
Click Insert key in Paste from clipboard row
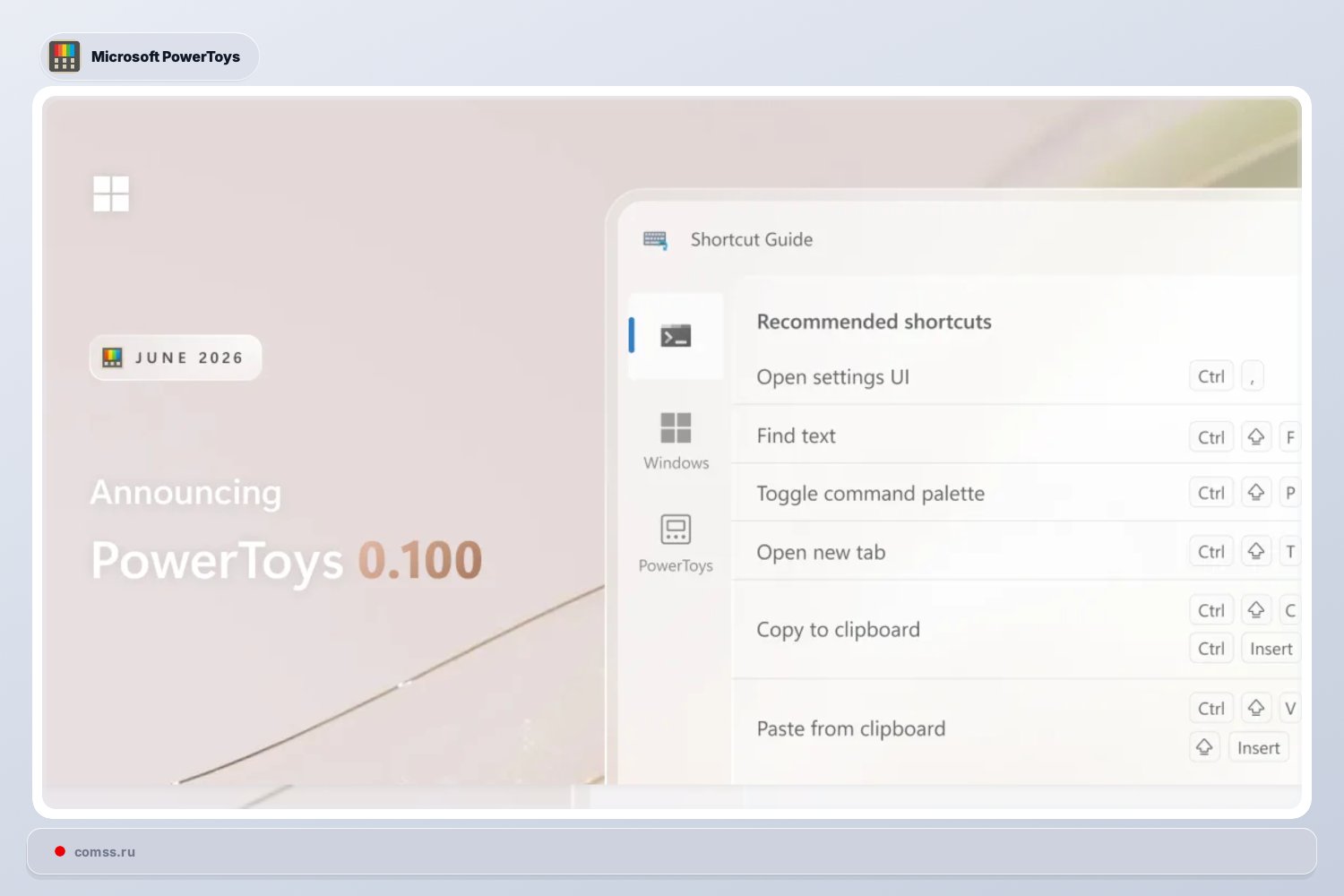(x=1258, y=747)
